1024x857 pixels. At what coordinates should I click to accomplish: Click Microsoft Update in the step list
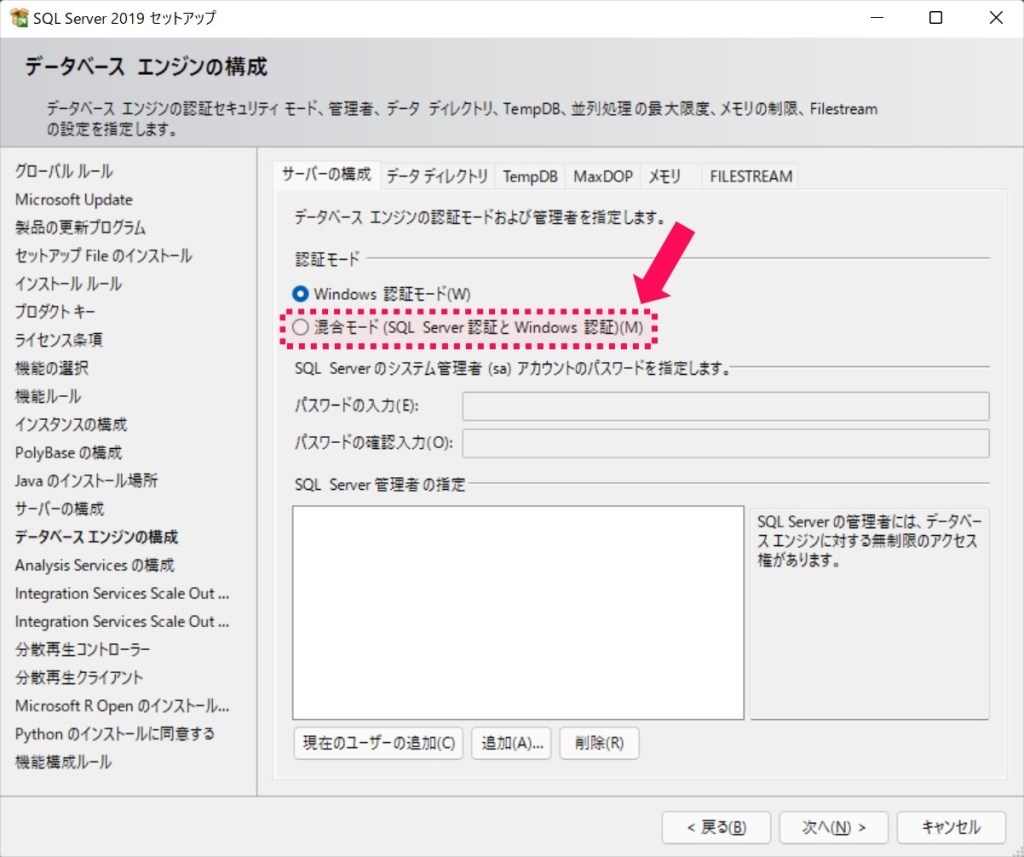coord(74,199)
